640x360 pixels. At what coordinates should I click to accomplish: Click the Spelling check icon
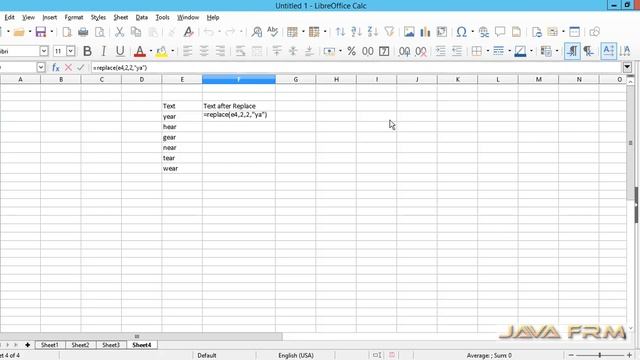pyautogui.click(x=272, y=32)
